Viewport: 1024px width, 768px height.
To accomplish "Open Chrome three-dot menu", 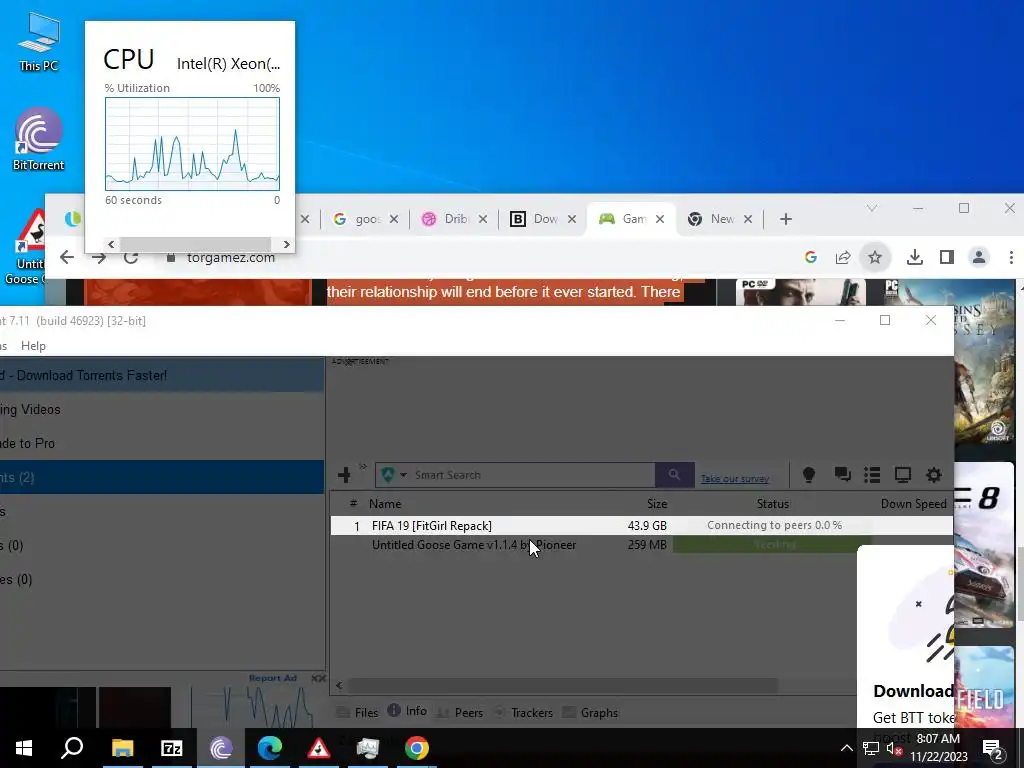I will [x=1011, y=257].
